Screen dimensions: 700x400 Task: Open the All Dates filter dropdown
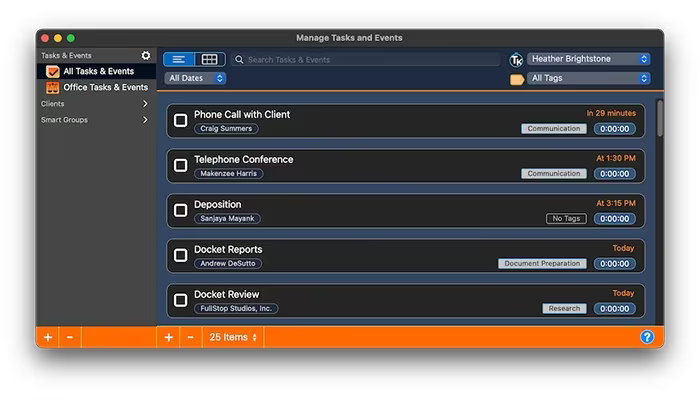tap(195, 78)
